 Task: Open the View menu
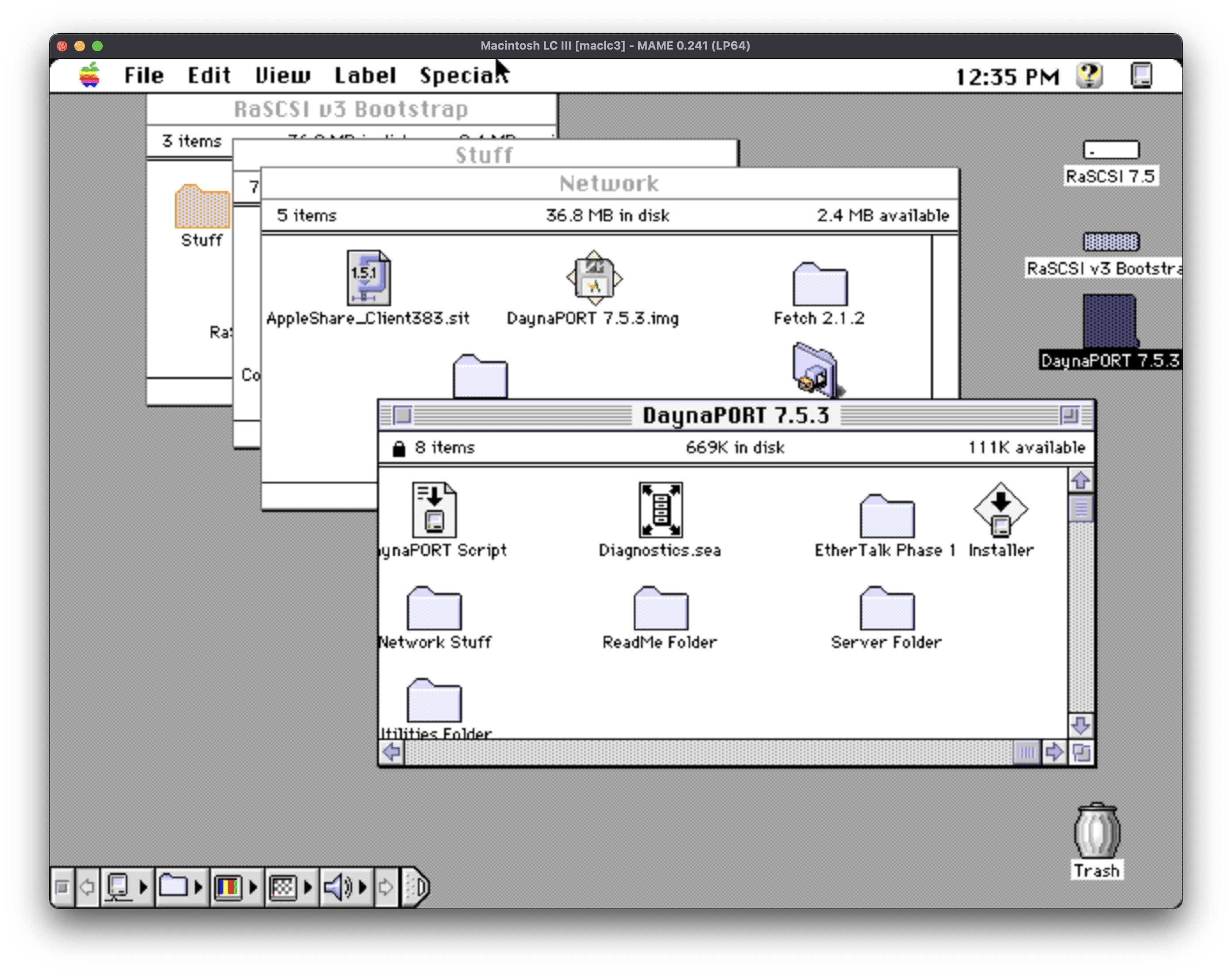(x=282, y=76)
